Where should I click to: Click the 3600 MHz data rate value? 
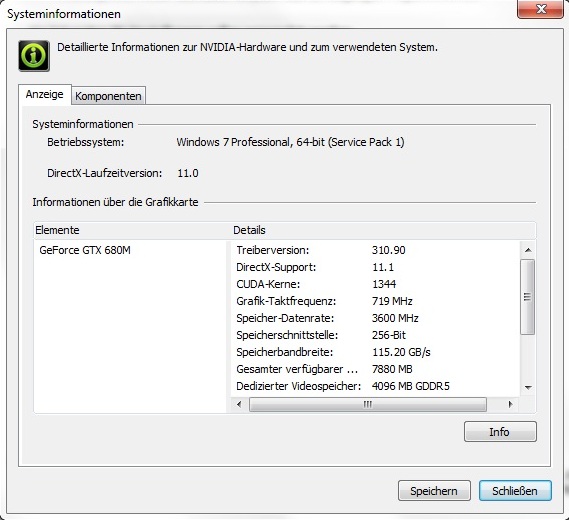click(395, 318)
